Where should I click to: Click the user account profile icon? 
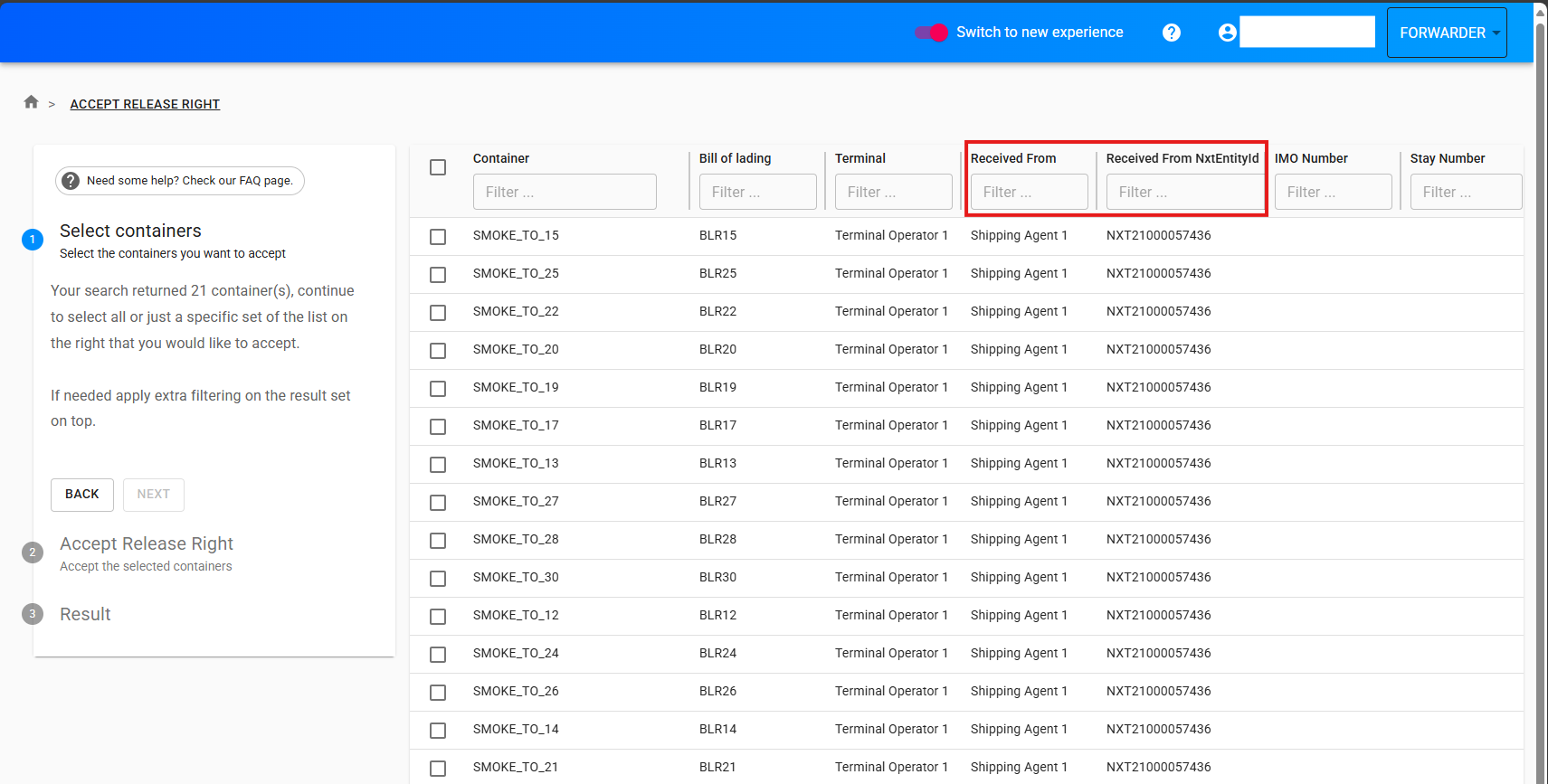[x=1227, y=33]
